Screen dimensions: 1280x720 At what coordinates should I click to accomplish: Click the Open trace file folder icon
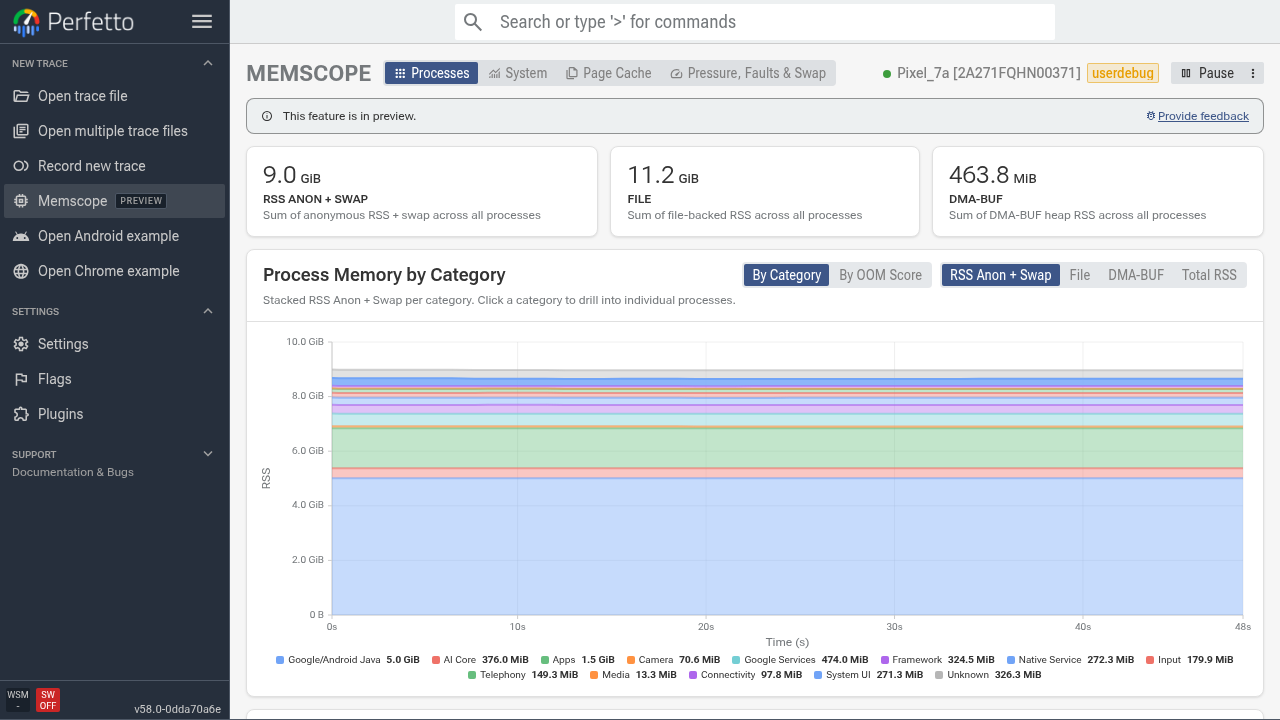pyautogui.click(x=20, y=96)
